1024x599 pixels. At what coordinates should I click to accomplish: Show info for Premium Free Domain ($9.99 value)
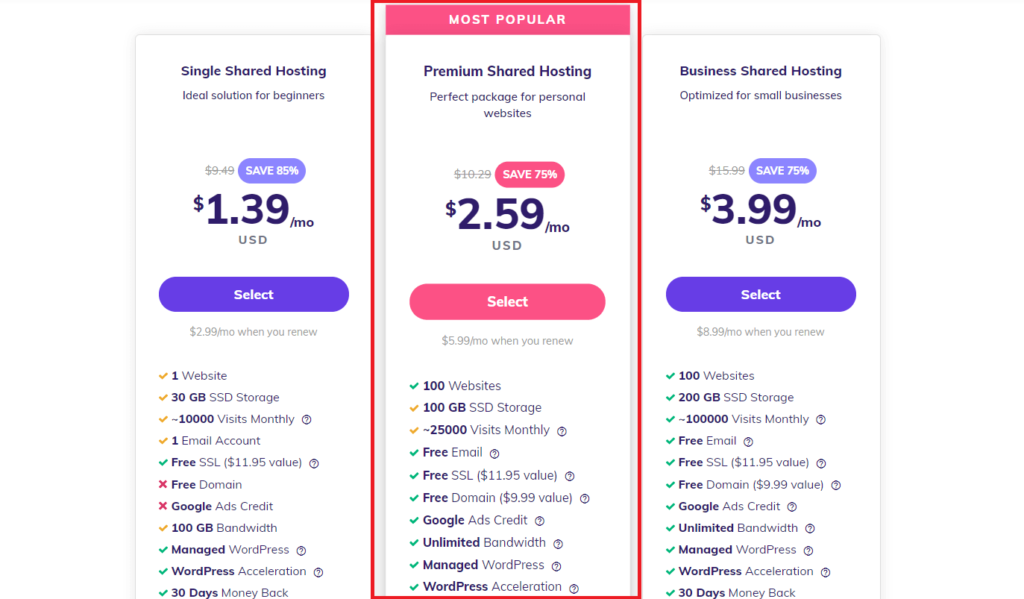pos(584,498)
